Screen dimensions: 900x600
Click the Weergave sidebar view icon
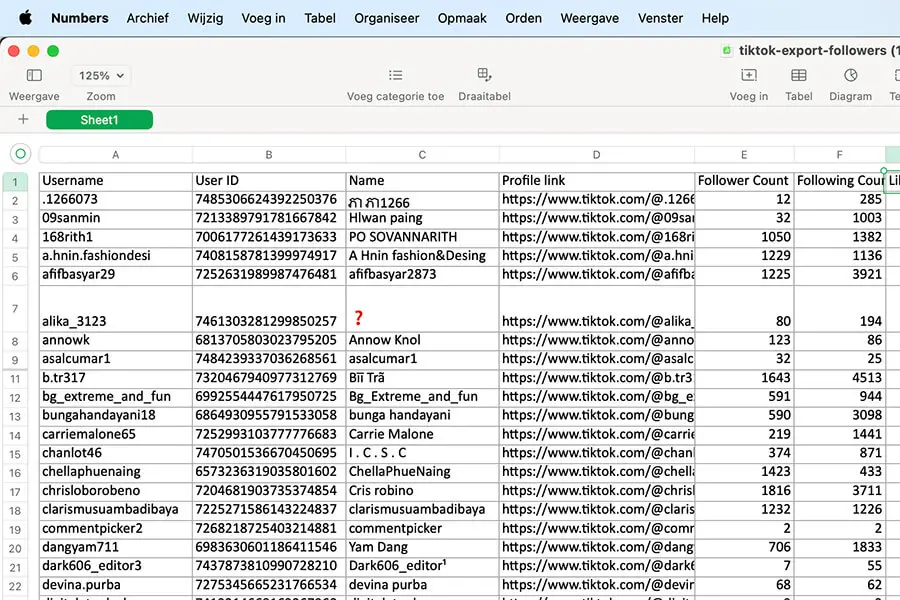pyautogui.click(x=34, y=75)
